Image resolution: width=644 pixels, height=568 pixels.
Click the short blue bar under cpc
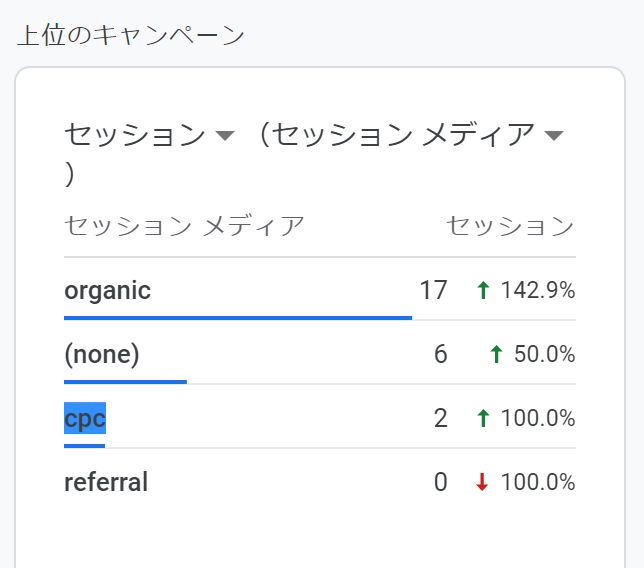click(x=84, y=445)
